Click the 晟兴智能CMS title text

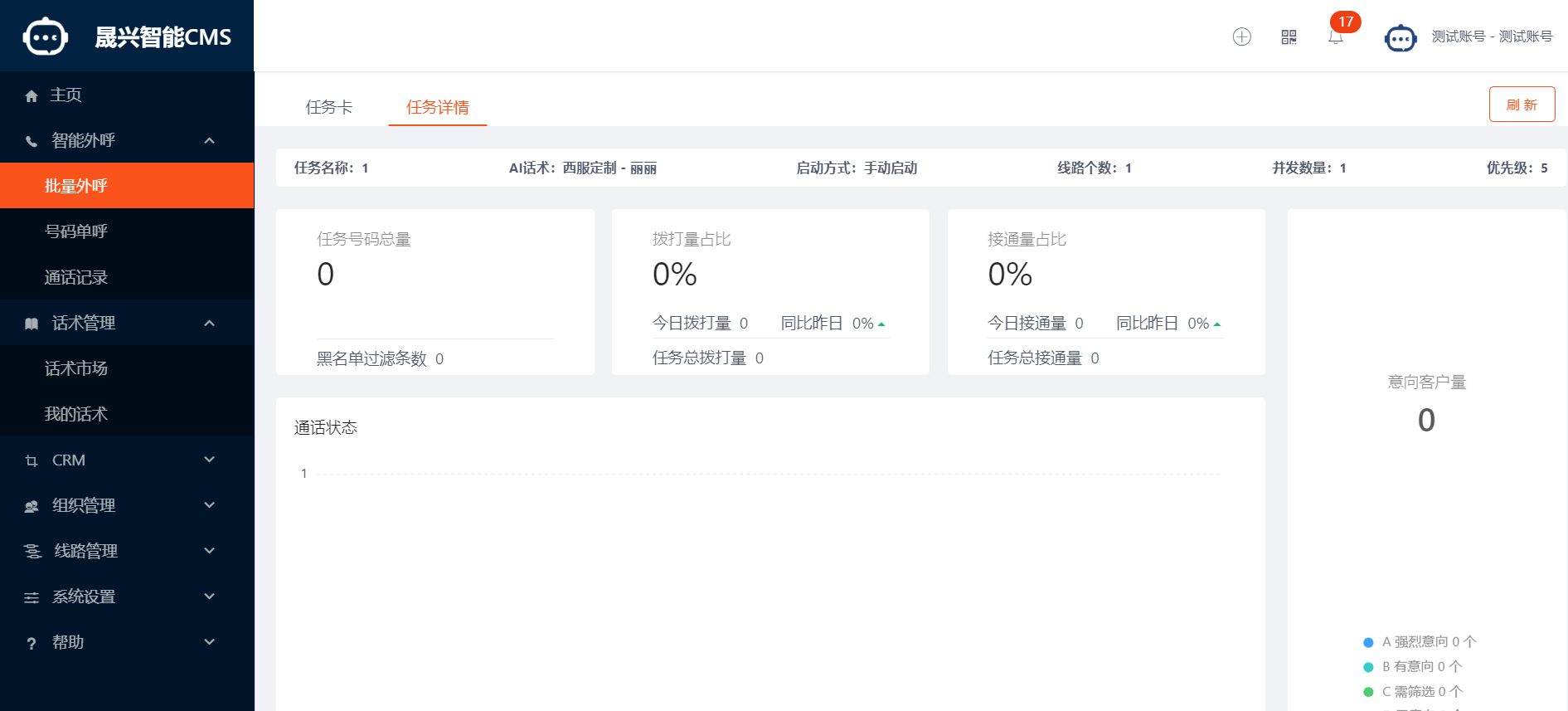pos(163,37)
